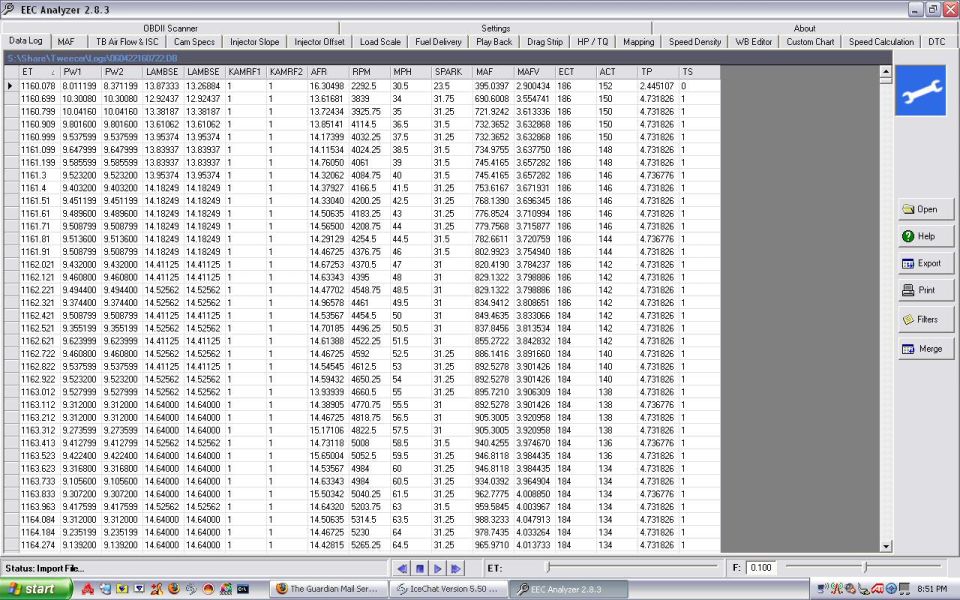The height and width of the screenshot is (600, 960).
Task: Select RPM cell 2292.5
Action: pos(369,86)
